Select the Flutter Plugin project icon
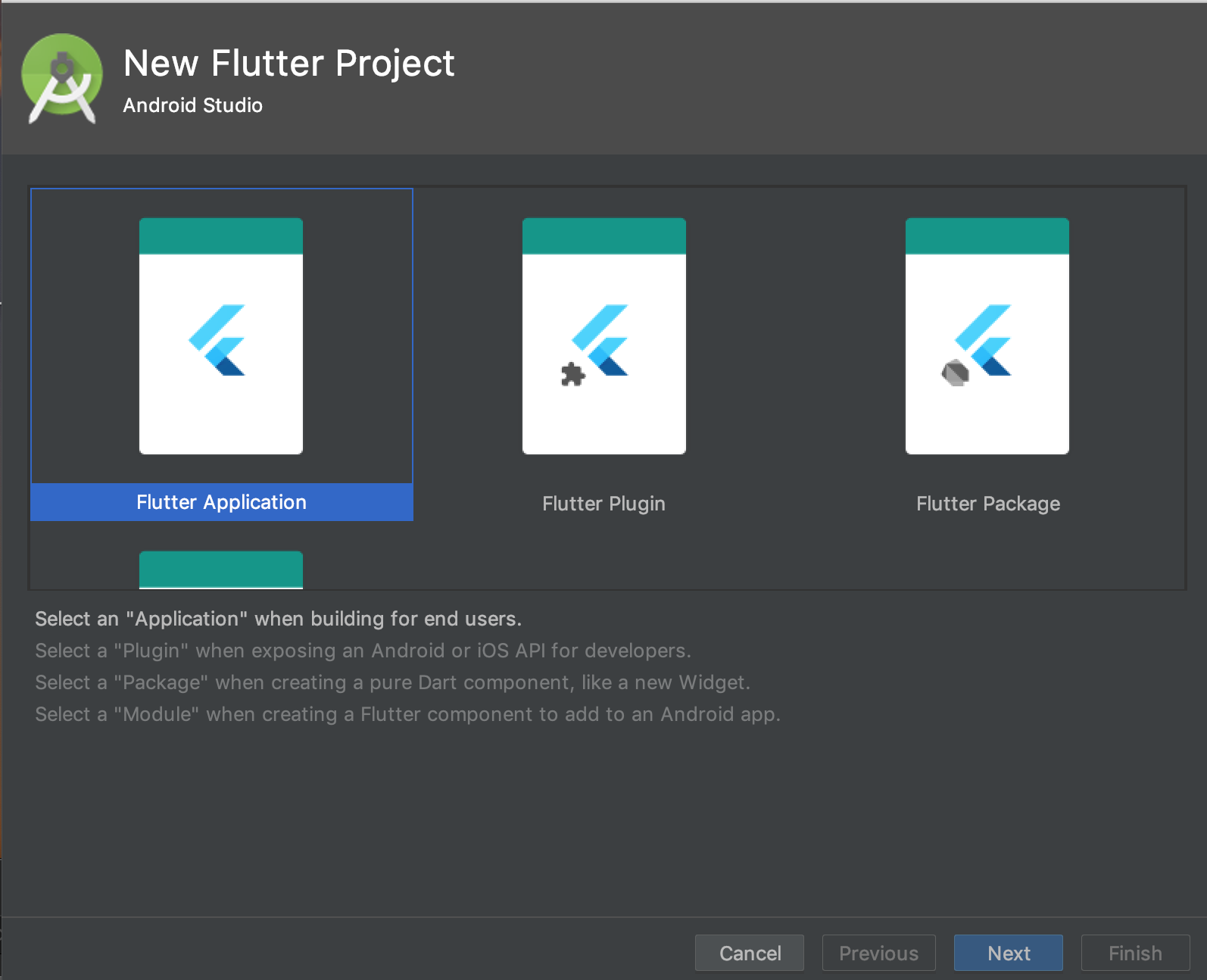This screenshot has width=1207, height=980. click(x=604, y=336)
